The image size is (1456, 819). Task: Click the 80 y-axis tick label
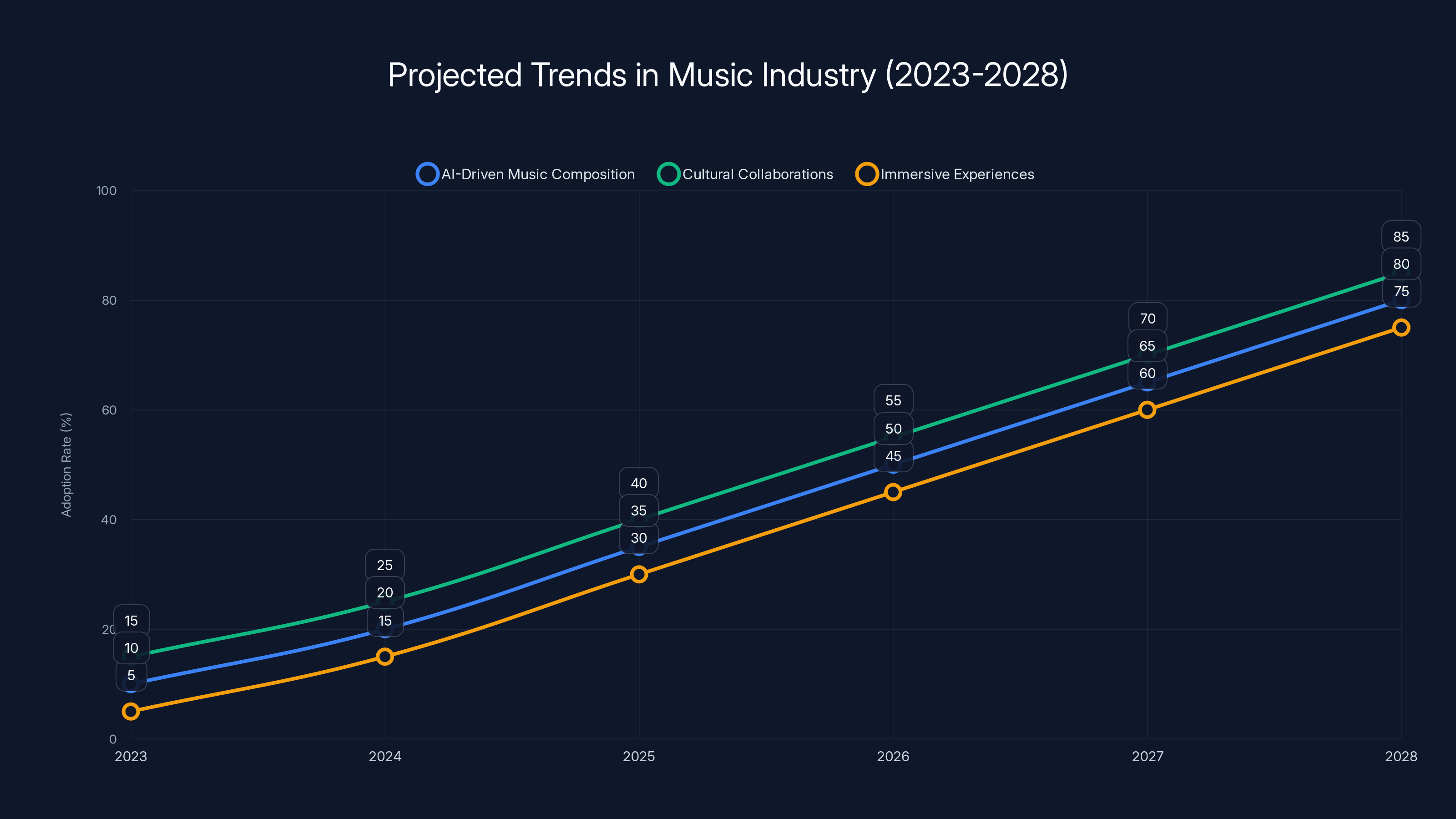[x=109, y=300]
